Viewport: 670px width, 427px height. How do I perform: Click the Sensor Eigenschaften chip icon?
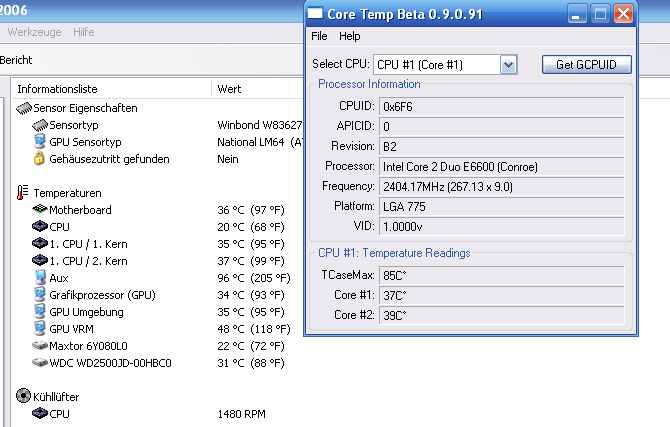point(24,108)
